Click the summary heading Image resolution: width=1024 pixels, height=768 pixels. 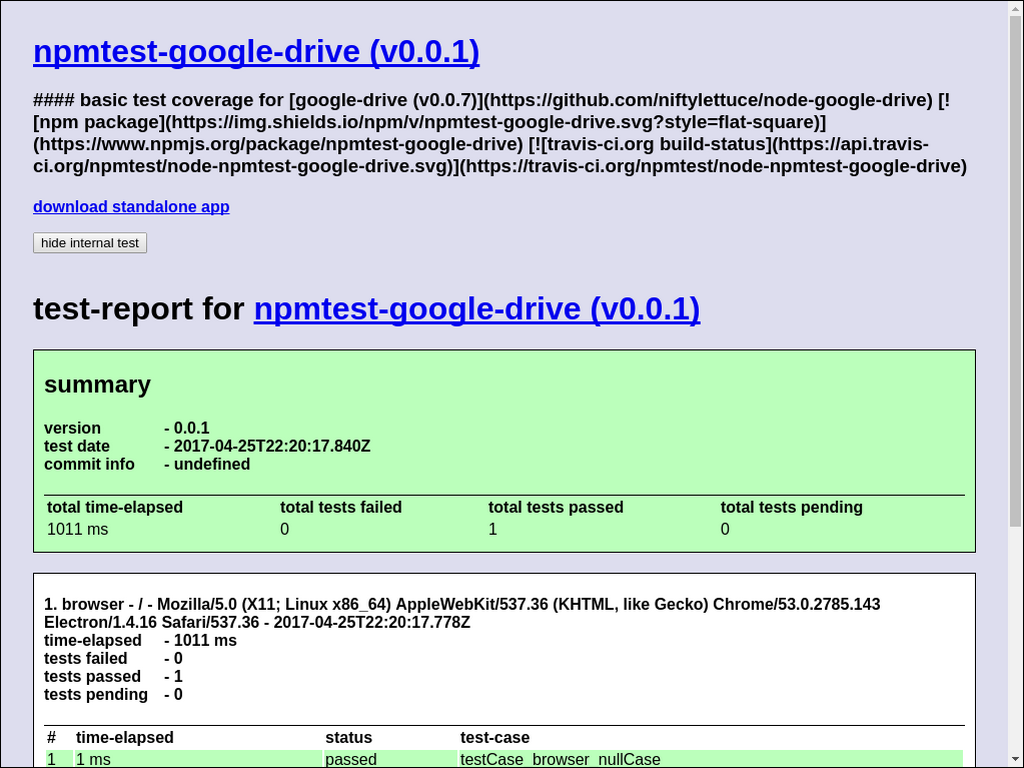click(97, 385)
